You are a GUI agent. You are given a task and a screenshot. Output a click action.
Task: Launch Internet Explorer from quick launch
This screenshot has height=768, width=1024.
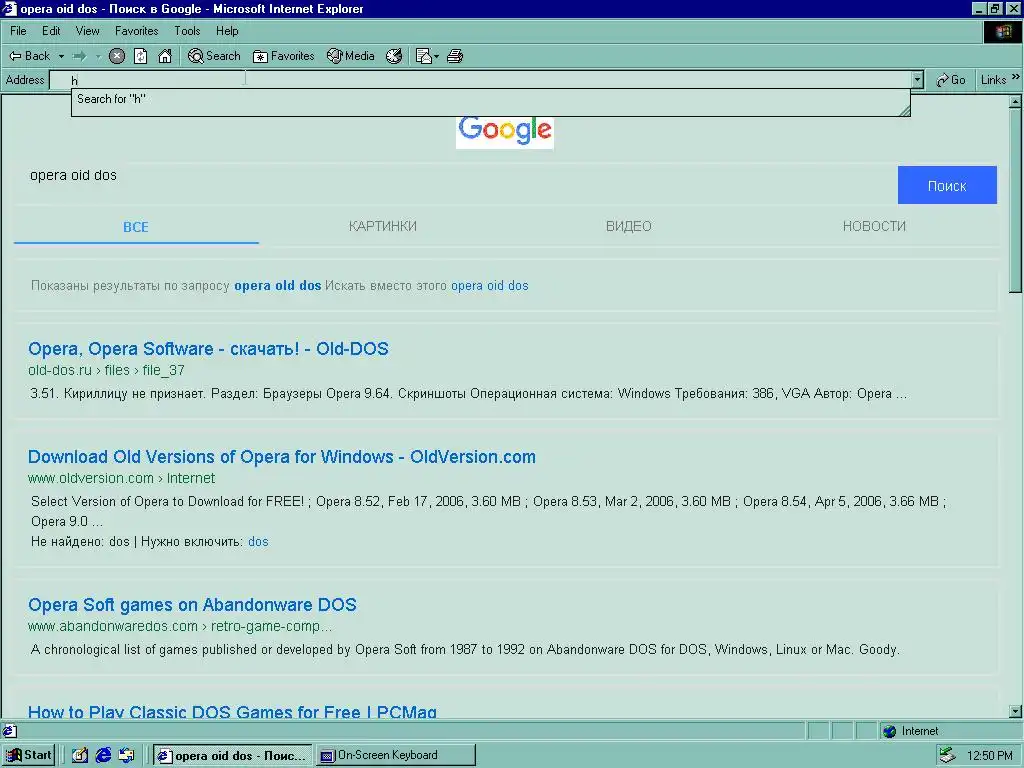(103, 756)
